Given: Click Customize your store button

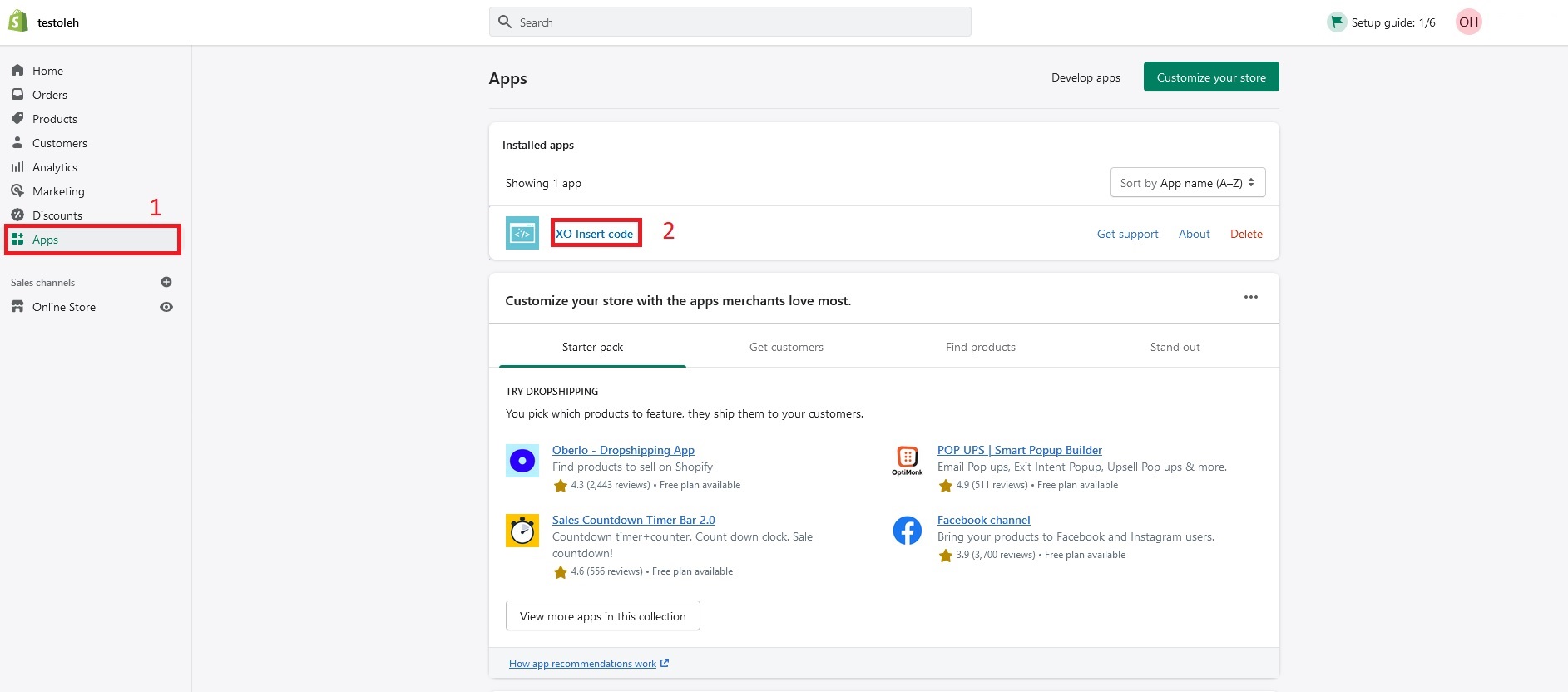Looking at the screenshot, I should (x=1211, y=77).
